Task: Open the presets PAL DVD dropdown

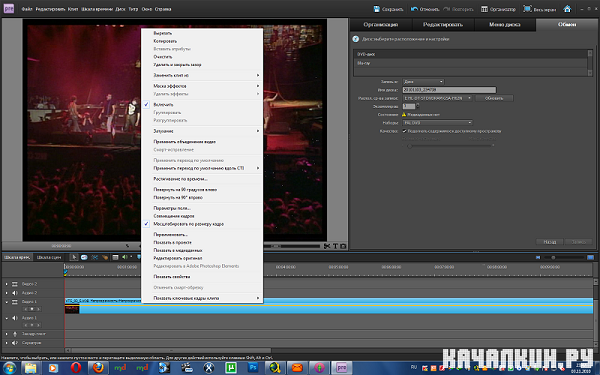Action: [438, 122]
